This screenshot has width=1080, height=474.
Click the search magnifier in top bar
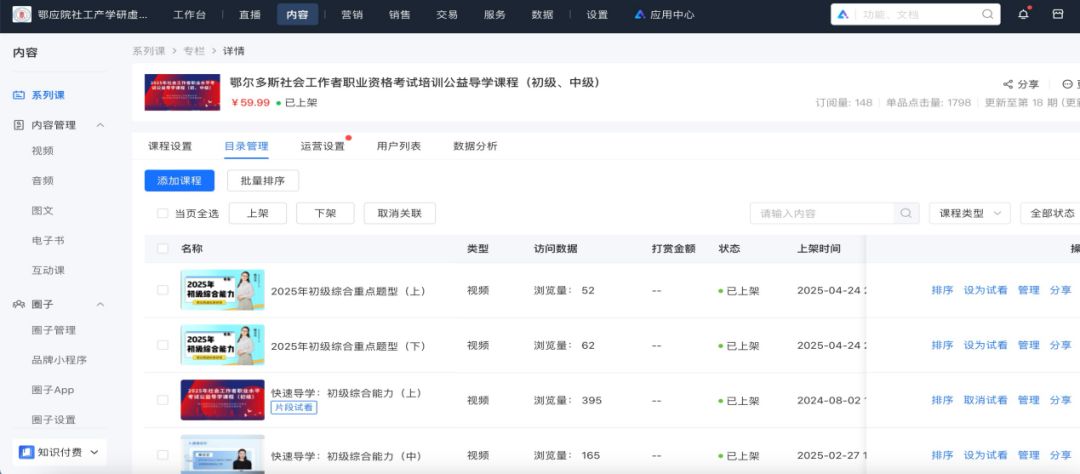pos(987,15)
